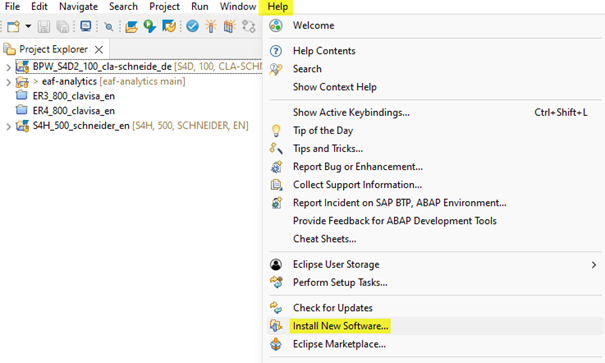Screen dimensions: 605x363
Task: Click the Run ABAP Development Object icon
Action: click(x=150, y=26)
